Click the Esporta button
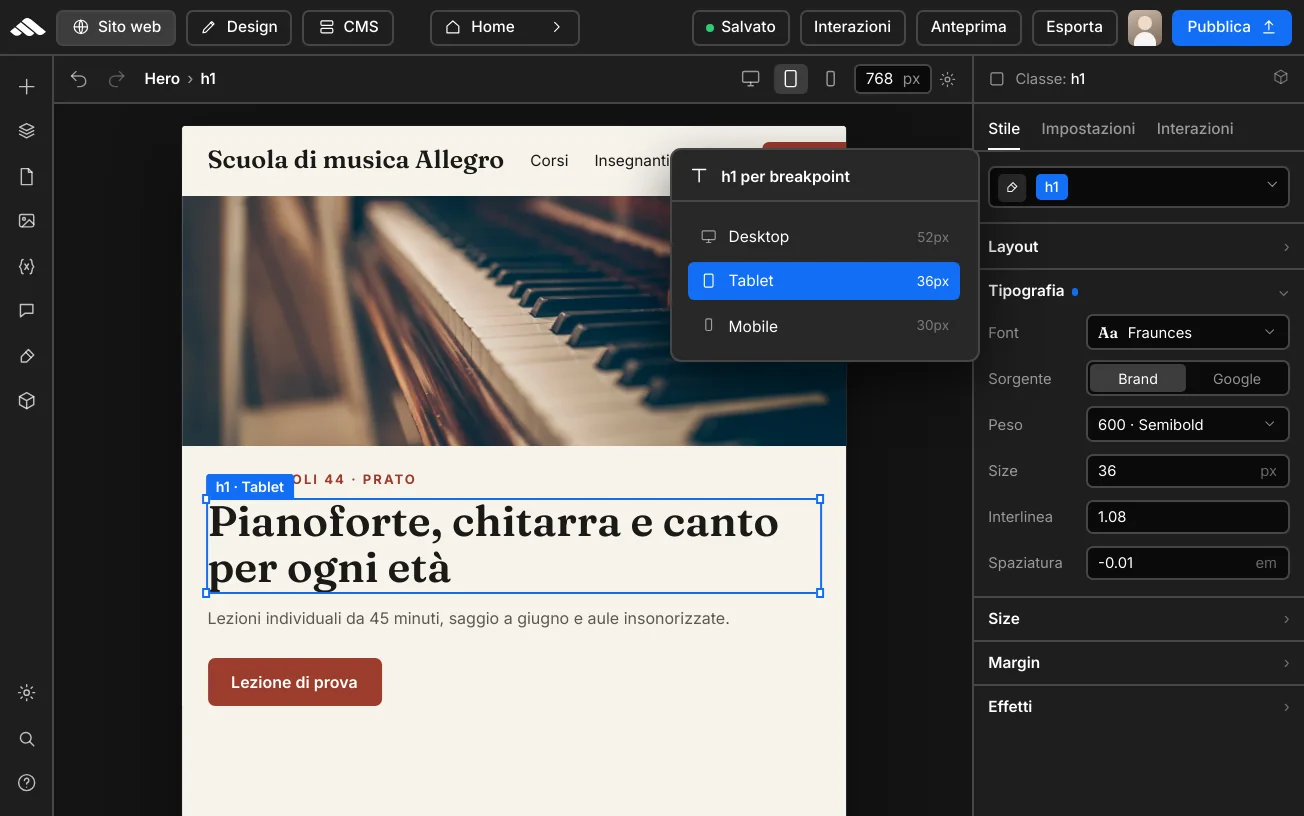 point(1075,27)
